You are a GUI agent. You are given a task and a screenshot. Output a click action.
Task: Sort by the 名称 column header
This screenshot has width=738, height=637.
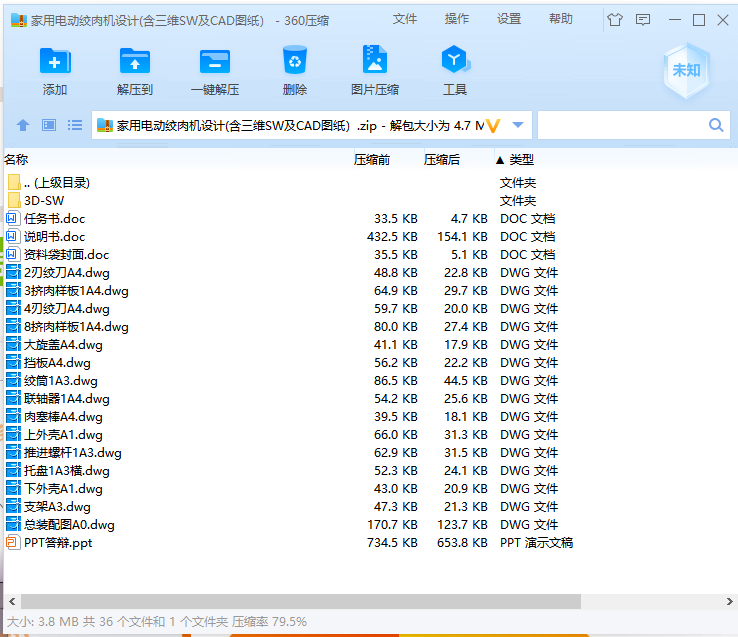tap(16, 160)
